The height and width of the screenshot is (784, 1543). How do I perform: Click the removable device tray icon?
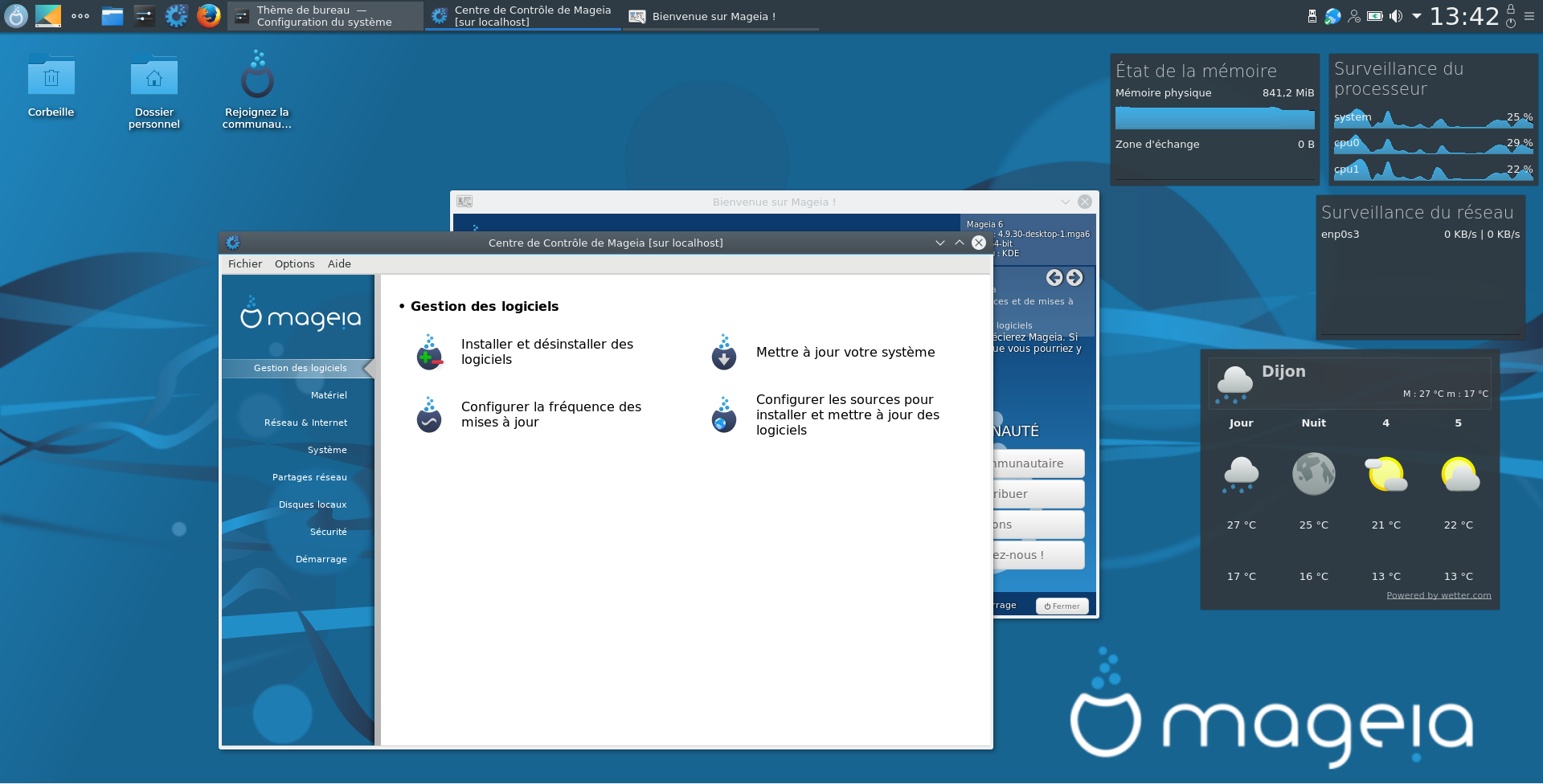pyautogui.click(x=1312, y=16)
